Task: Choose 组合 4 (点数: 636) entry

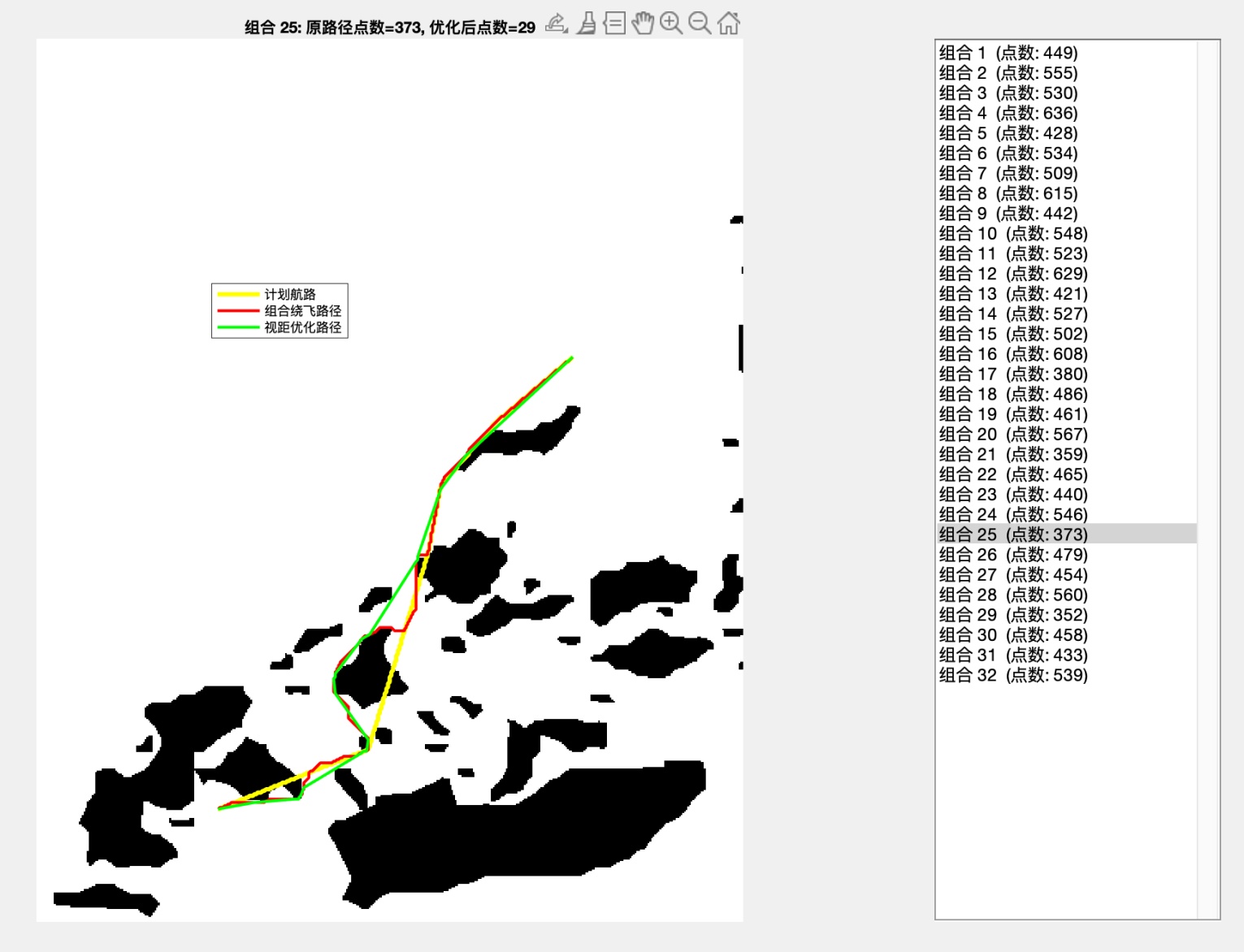Action: (x=1008, y=113)
